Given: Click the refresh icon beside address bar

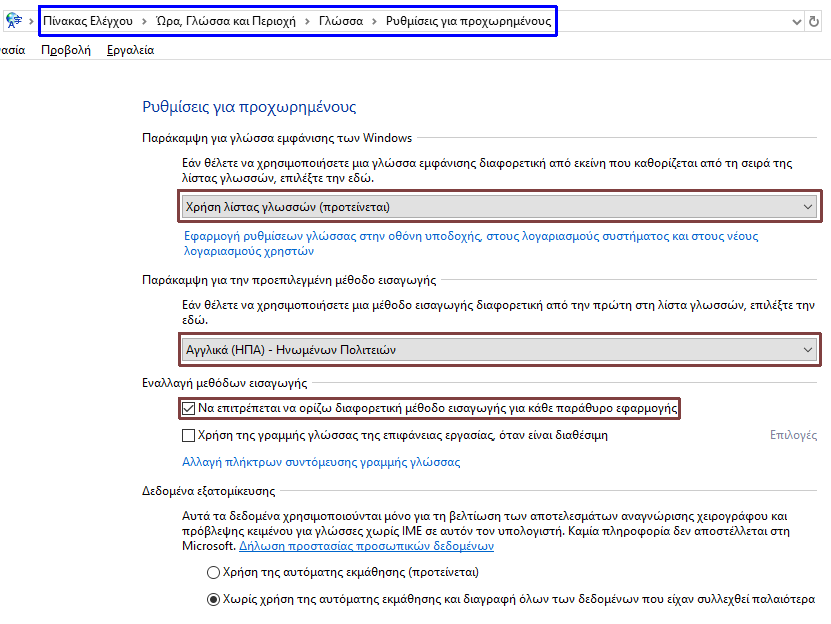Looking at the screenshot, I should pyautogui.click(x=814, y=22).
